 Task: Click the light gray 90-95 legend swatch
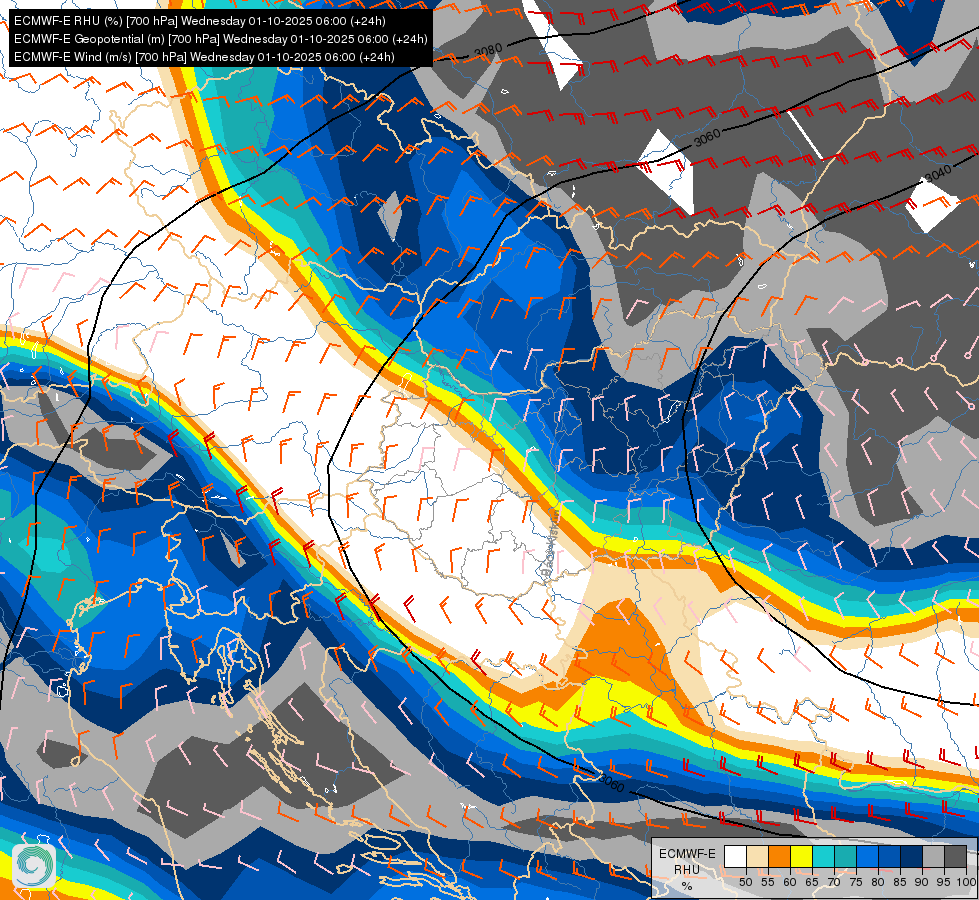[x=933, y=856]
